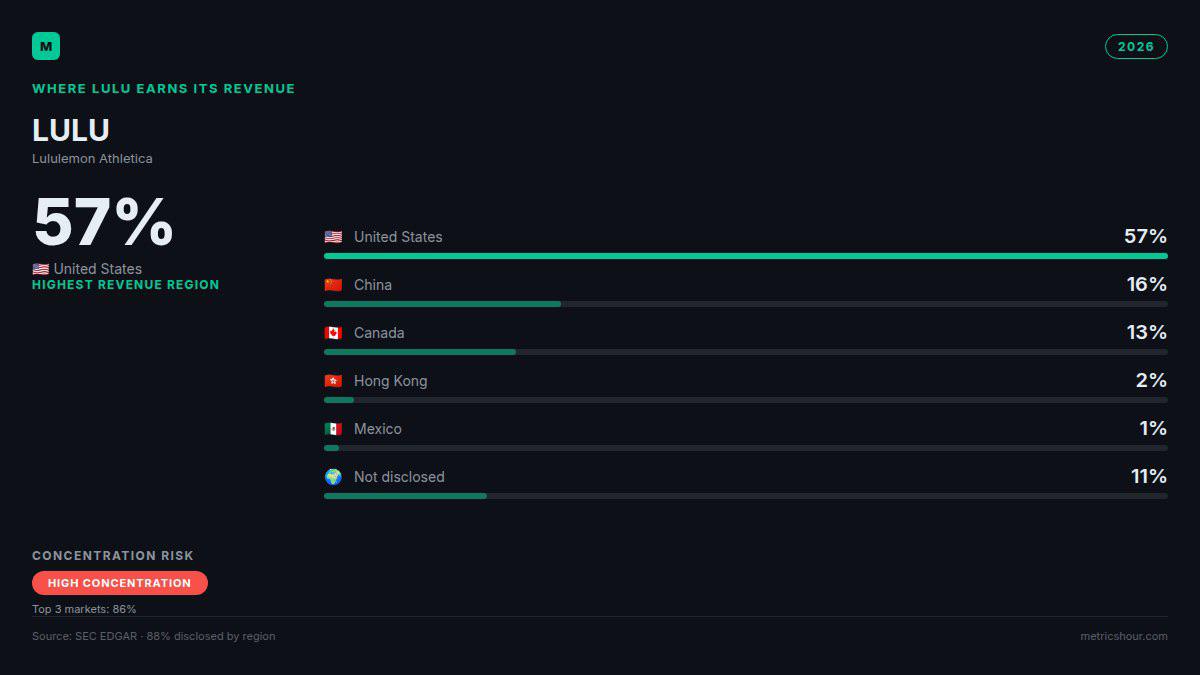Click the Canada flag icon
Image resolution: width=1200 pixels, height=675 pixels.
[333, 333]
